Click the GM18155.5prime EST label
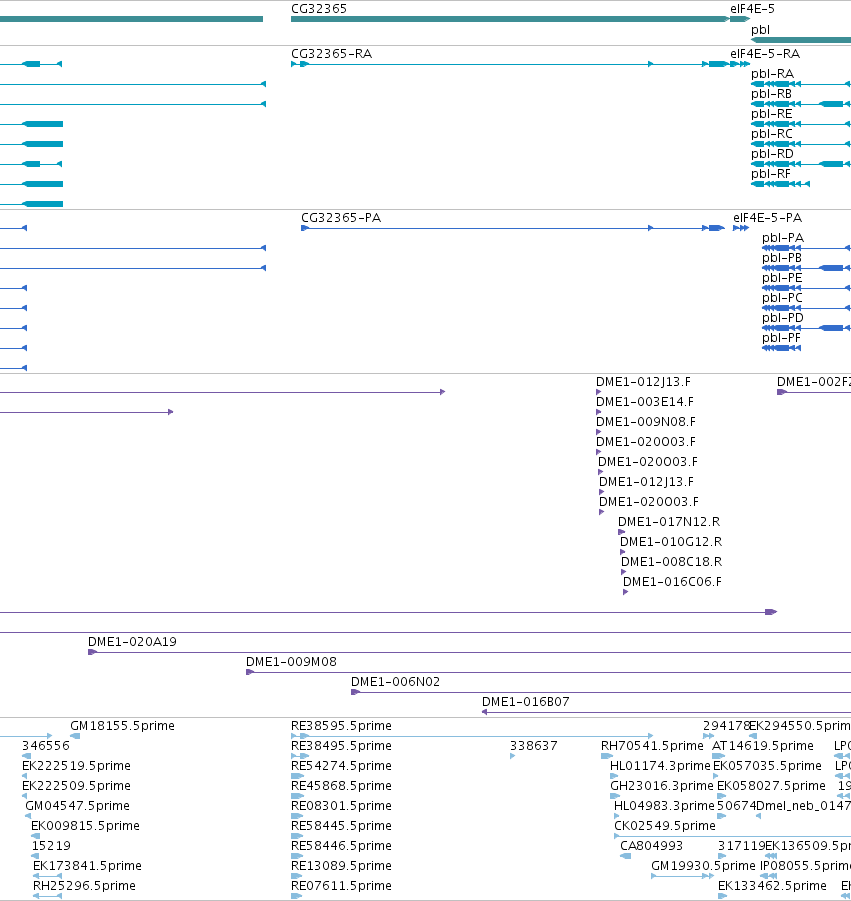Screen dimensions: 851x901 coord(122,726)
